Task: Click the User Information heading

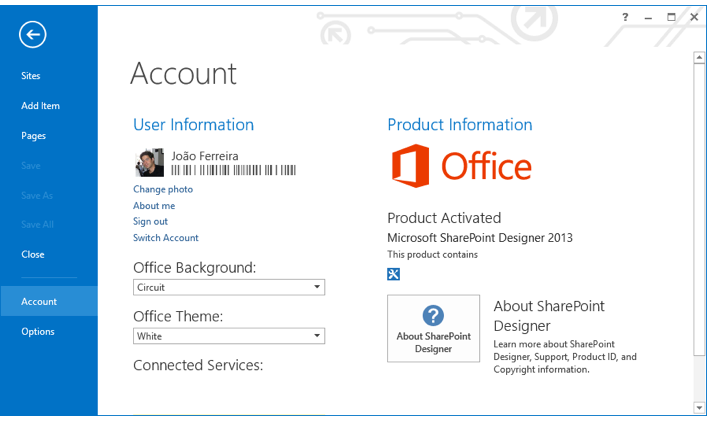Action: 193,124
